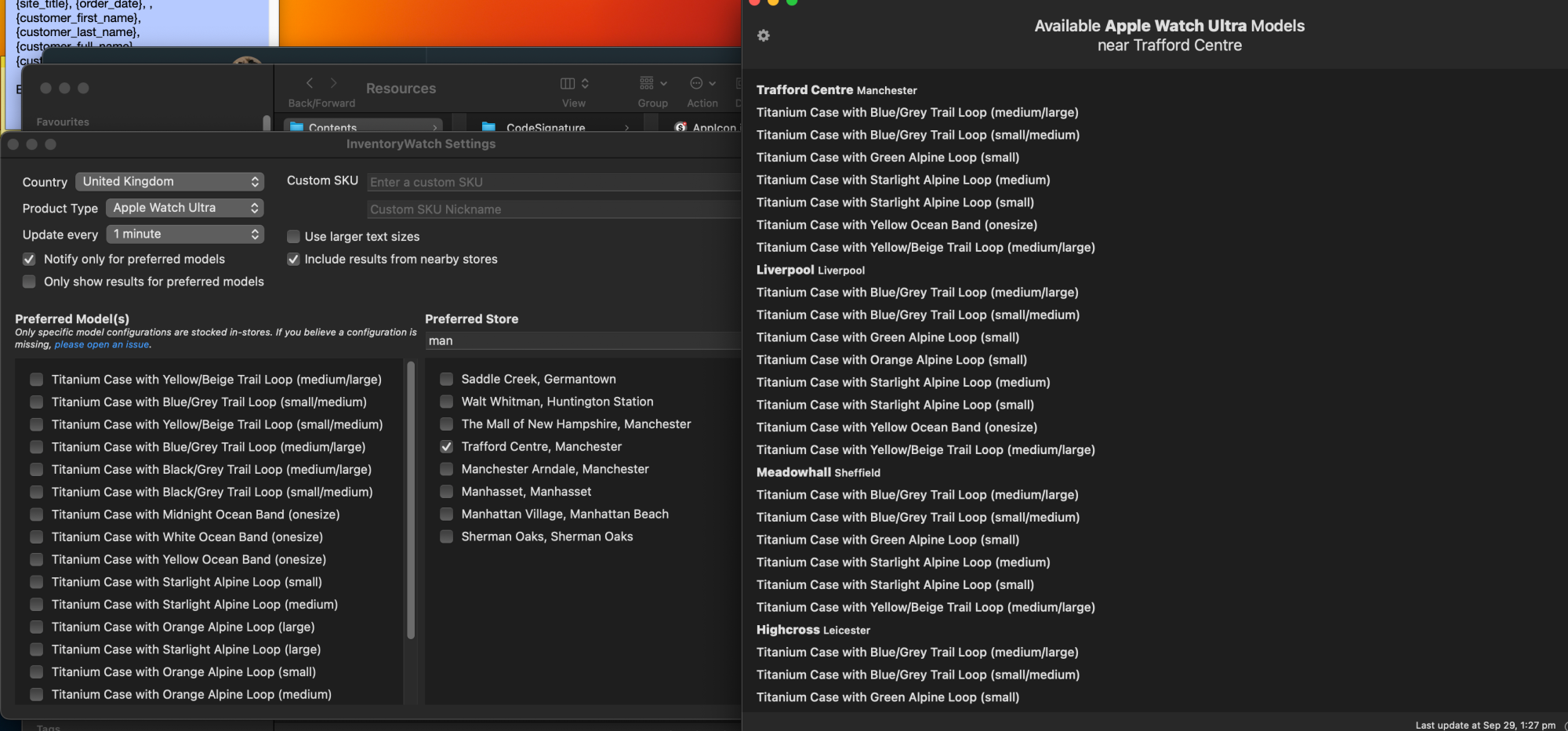Image resolution: width=1568 pixels, height=731 pixels.
Task: Click Meadowhall's Starlight Alpine Loop (medium) result
Action: click(x=903, y=562)
